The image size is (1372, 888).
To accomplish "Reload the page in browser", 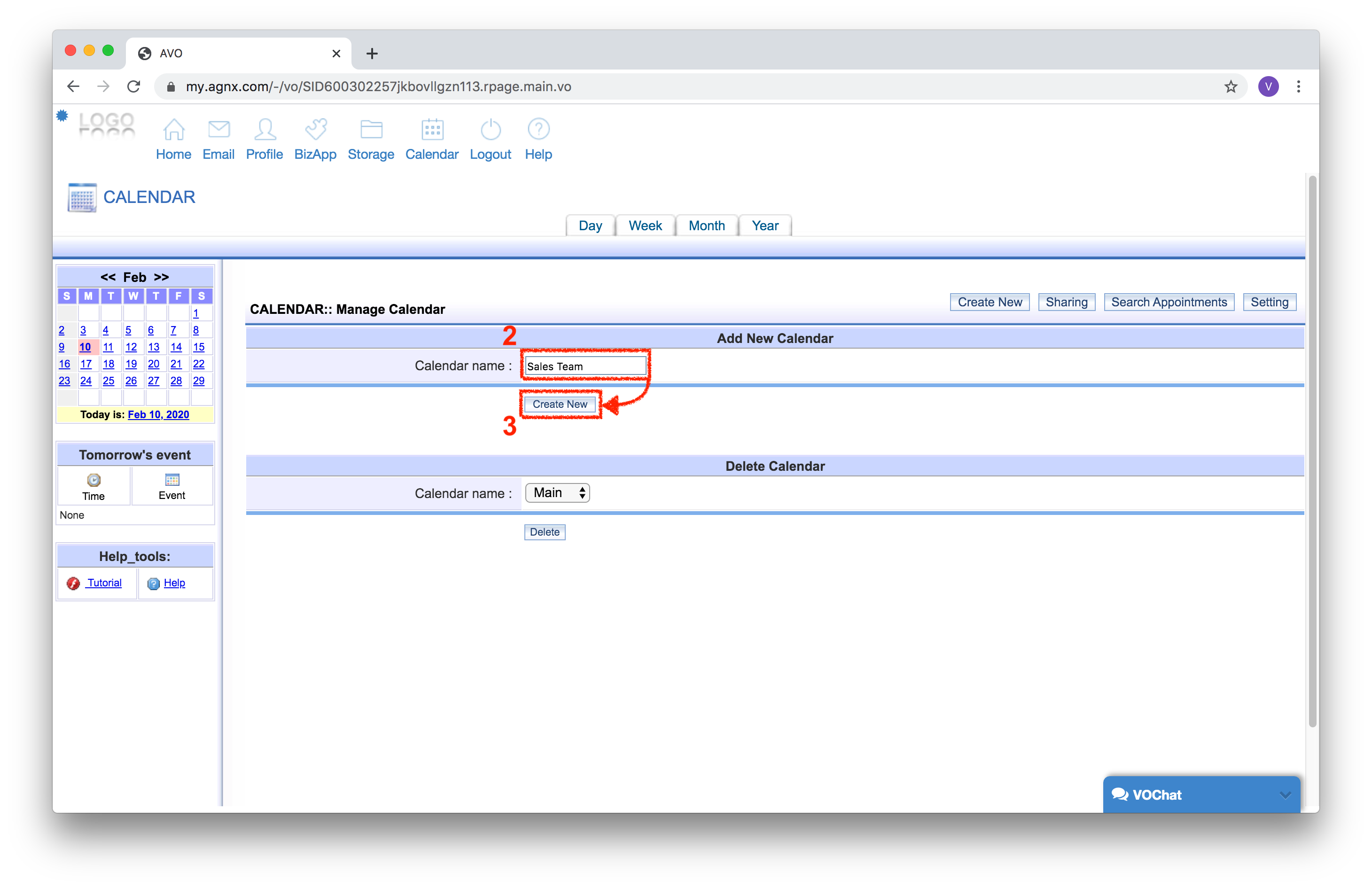I will coord(134,86).
